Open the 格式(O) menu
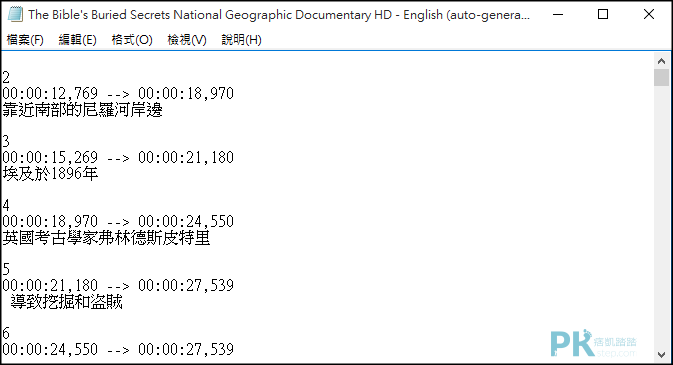The width and height of the screenshot is (673, 365). click(132, 40)
